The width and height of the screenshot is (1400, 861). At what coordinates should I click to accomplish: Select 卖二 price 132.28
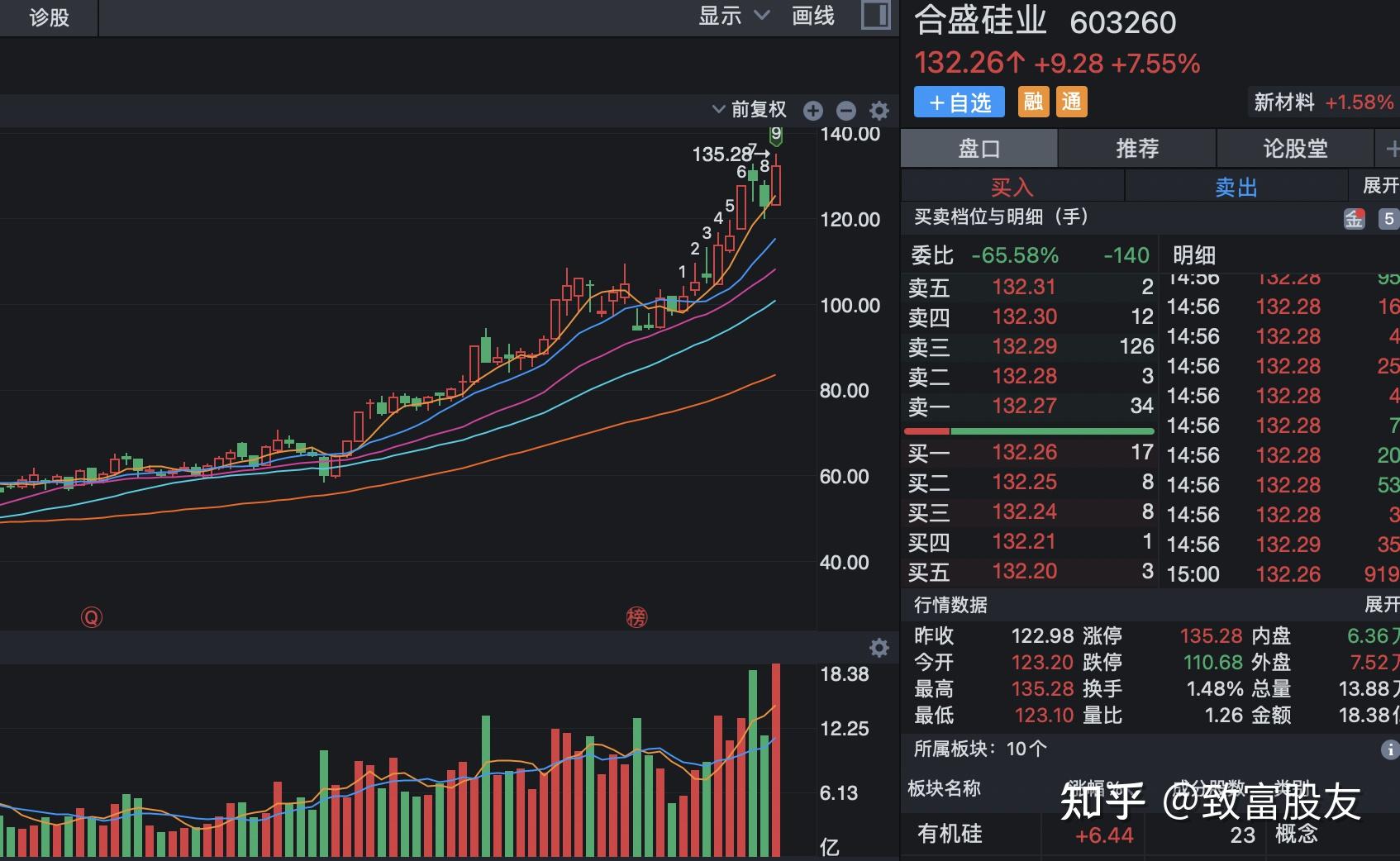coord(1024,376)
